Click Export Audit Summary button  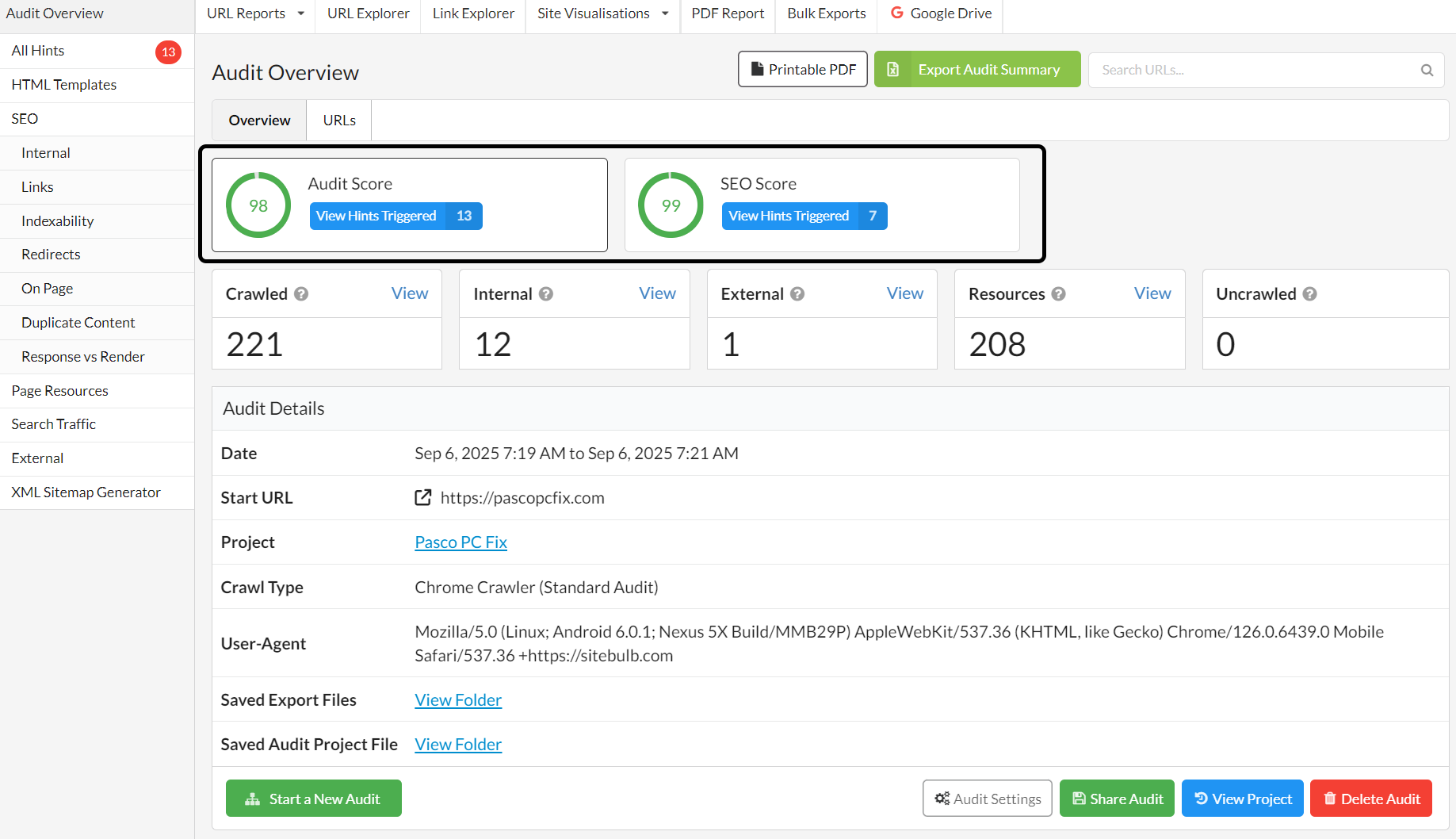pyautogui.click(x=977, y=70)
